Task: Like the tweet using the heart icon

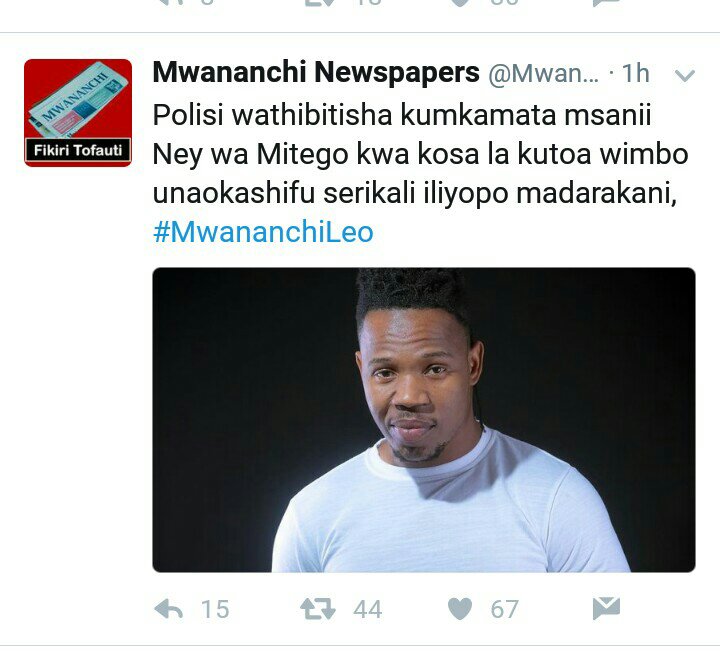Action: 460,609
